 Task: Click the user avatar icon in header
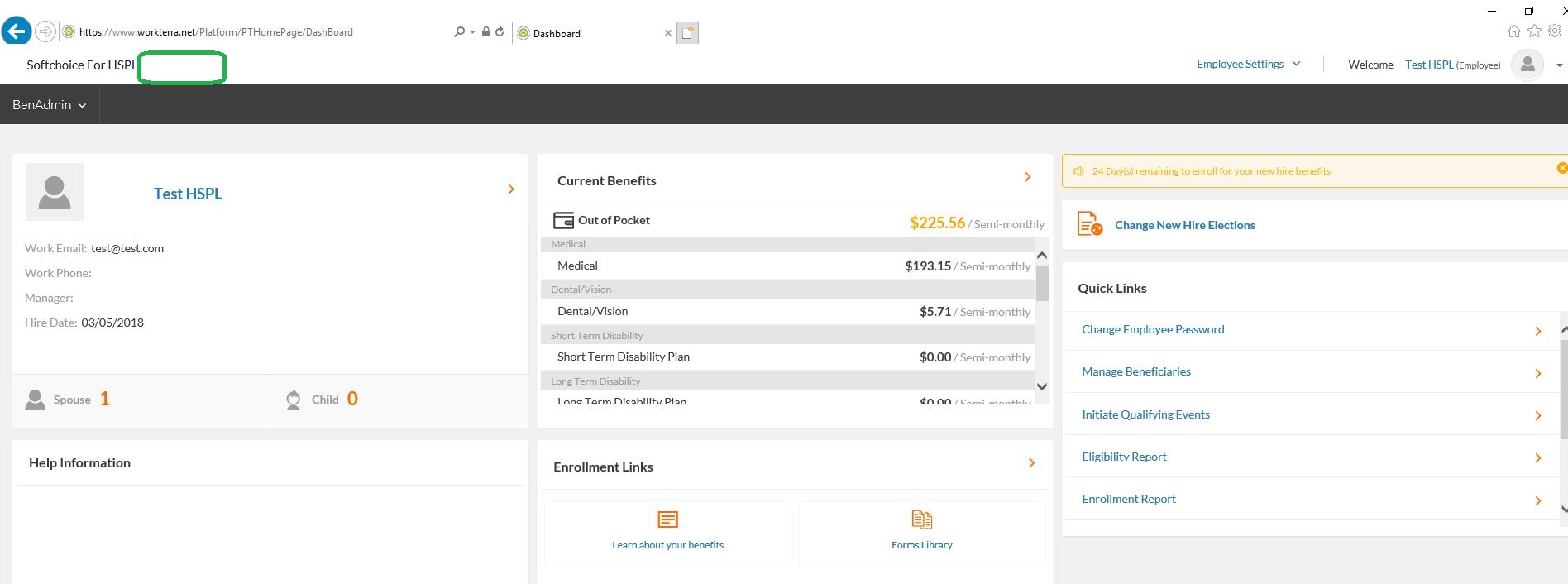pyautogui.click(x=1527, y=65)
